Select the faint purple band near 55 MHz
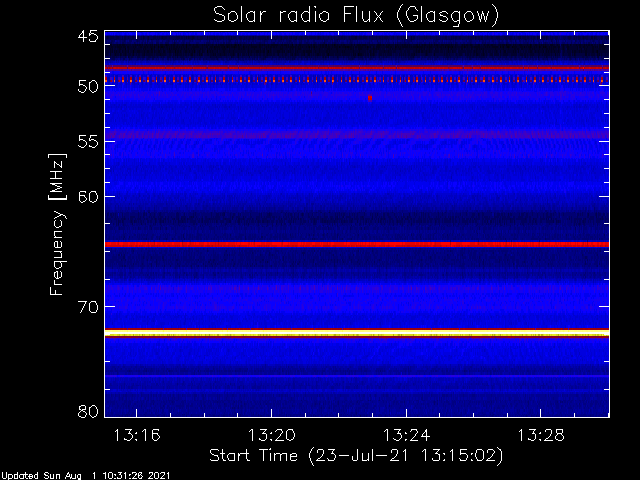This screenshot has height=480, width=640. tap(357, 134)
